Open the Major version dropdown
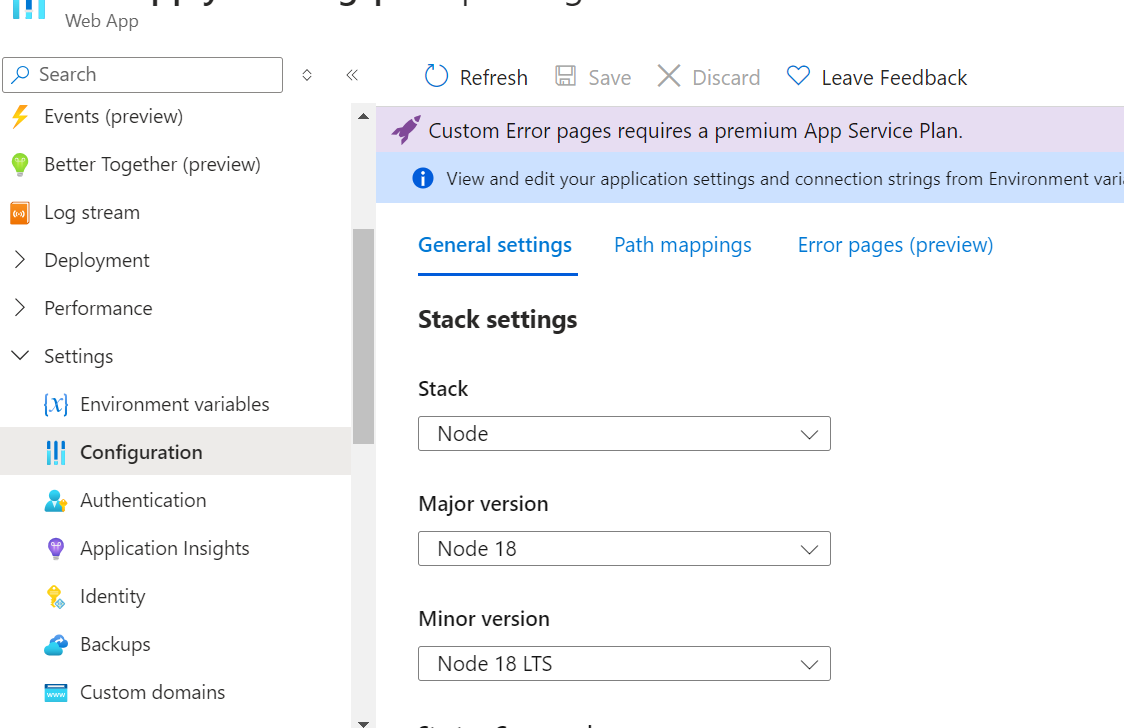The image size is (1124, 728). pos(624,549)
